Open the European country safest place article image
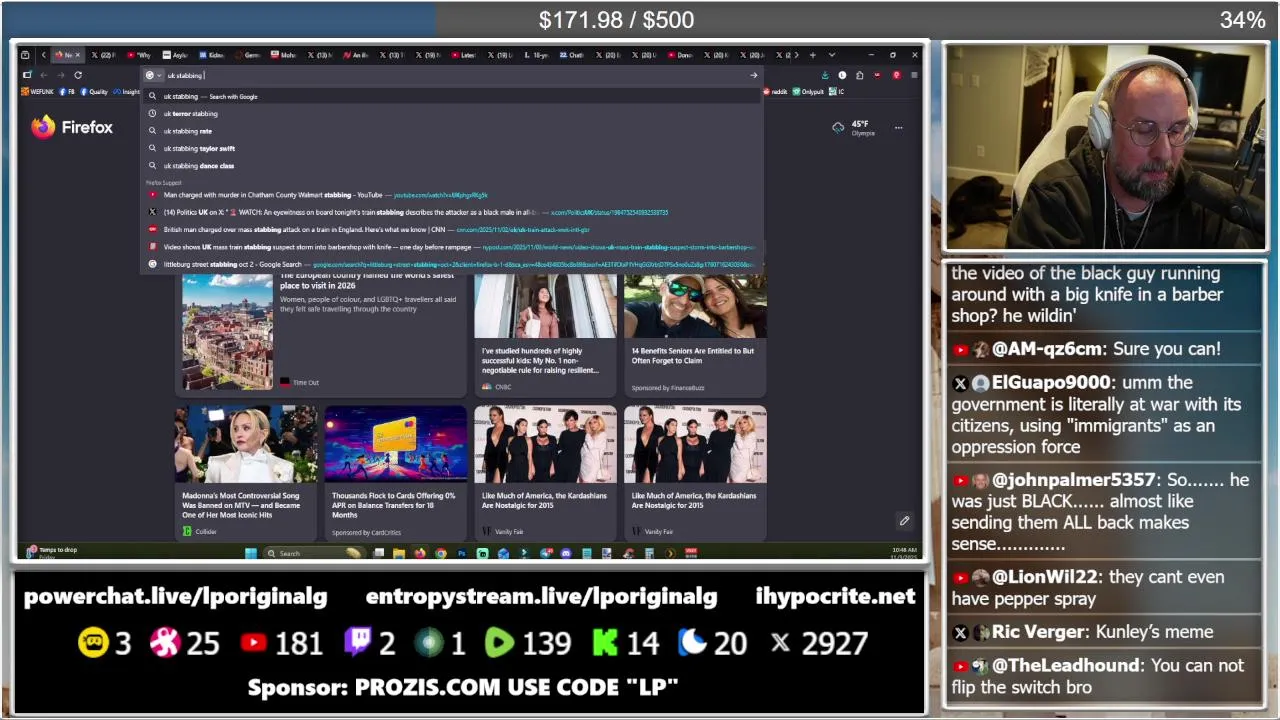The width and height of the screenshot is (1280, 720). coord(227,331)
